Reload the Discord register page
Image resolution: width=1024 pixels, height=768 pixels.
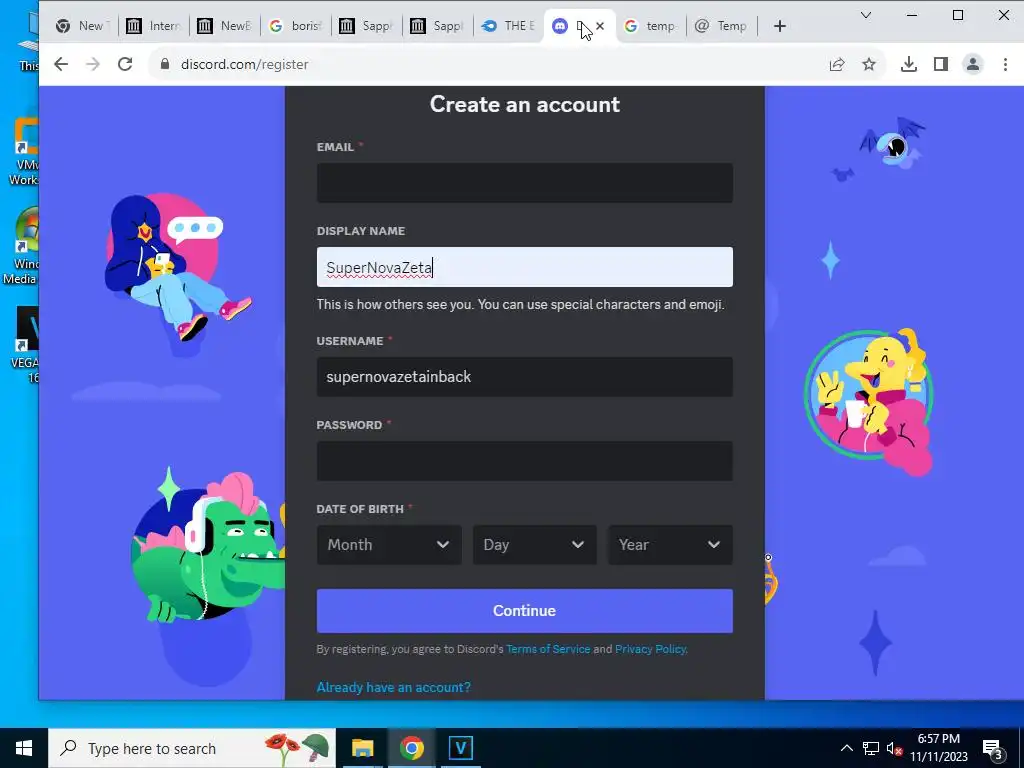coord(125,64)
